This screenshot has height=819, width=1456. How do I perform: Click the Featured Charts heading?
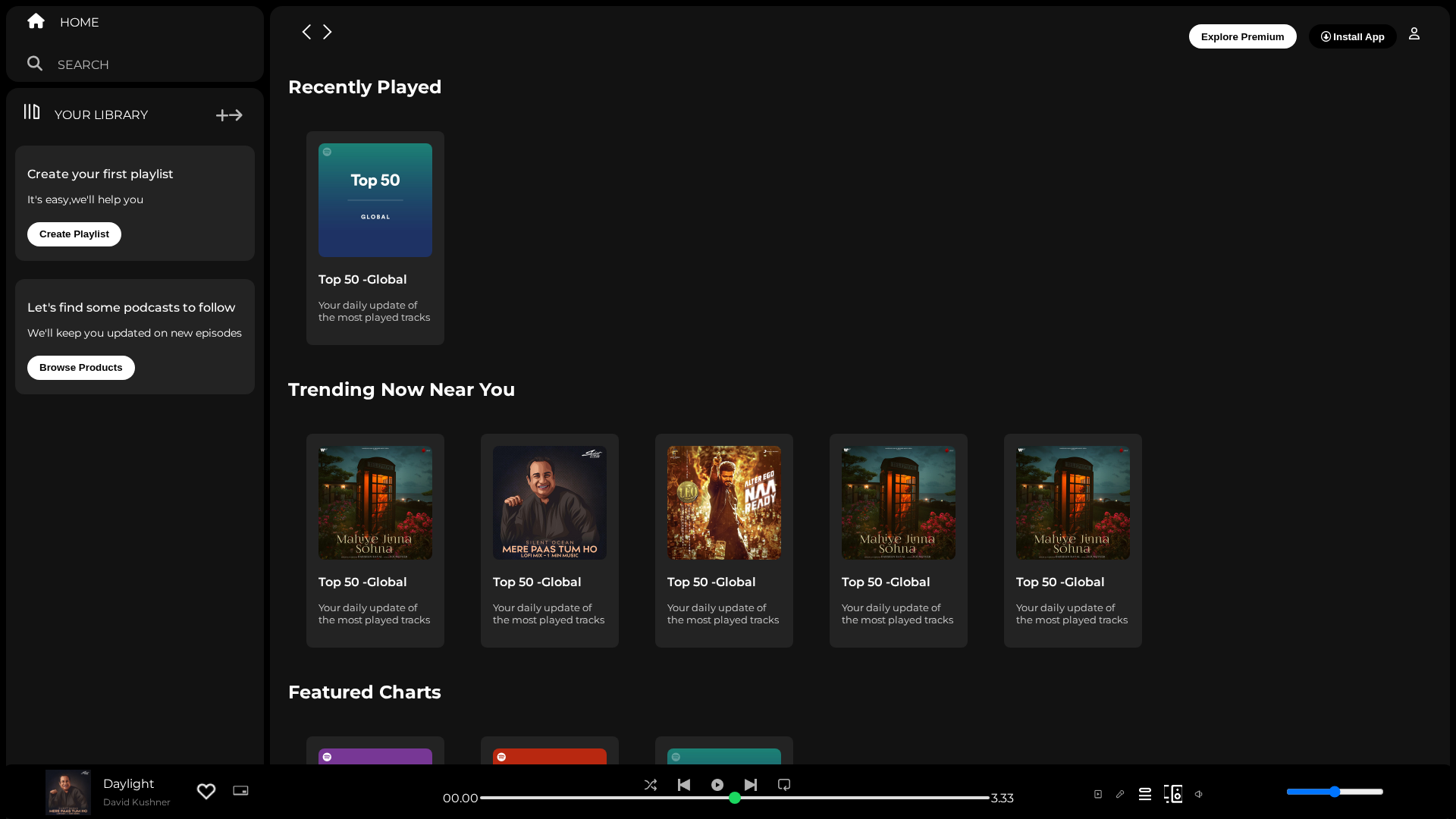click(365, 692)
